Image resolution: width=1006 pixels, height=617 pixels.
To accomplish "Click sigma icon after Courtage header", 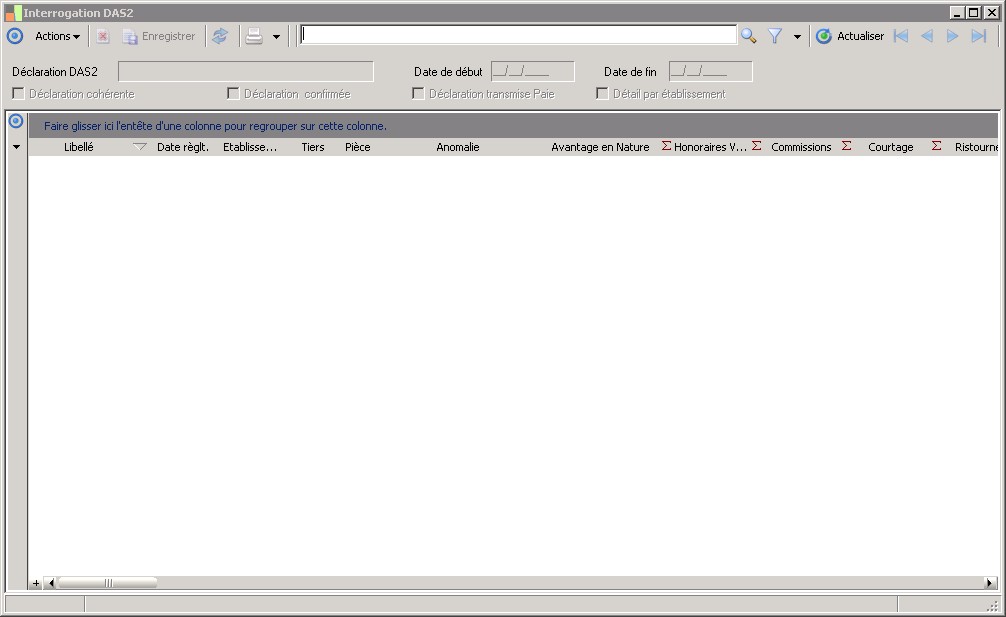I will click(936, 146).
